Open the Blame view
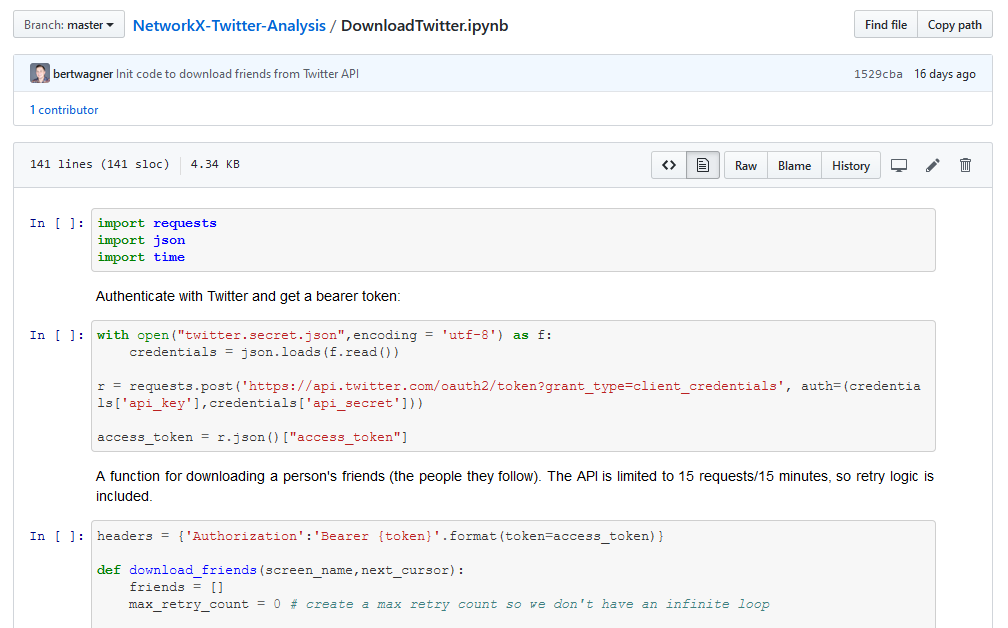This screenshot has height=628, width=1008. click(x=794, y=165)
